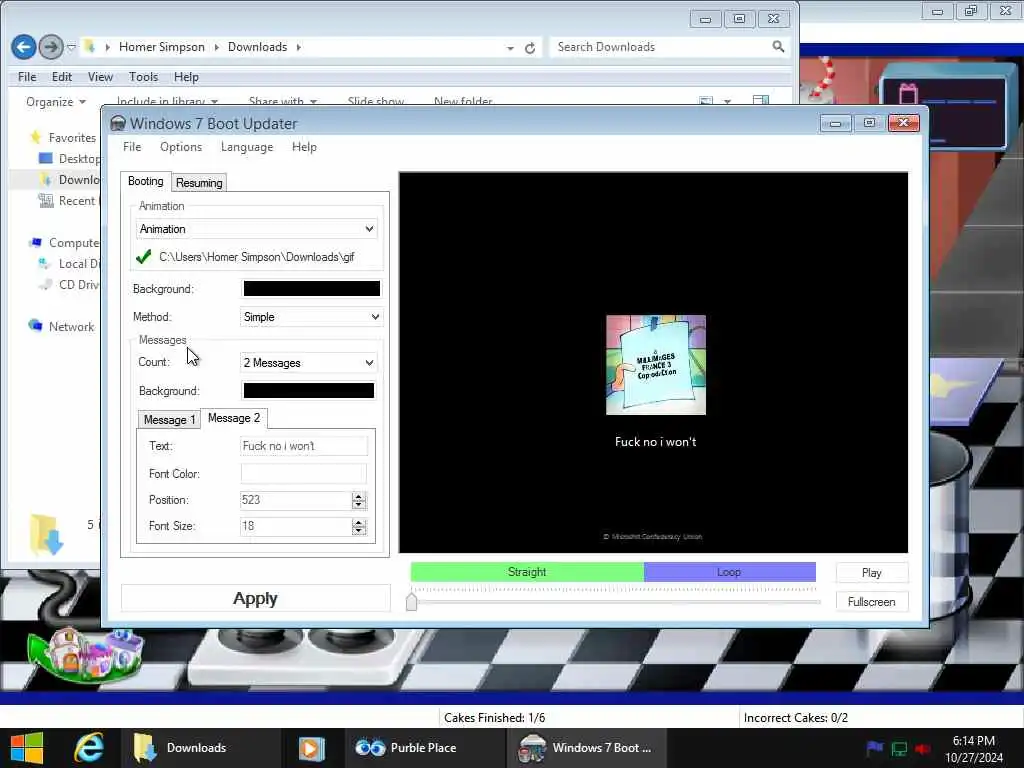The height and width of the screenshot is (768, 1024).
Task: Click the taskbar clock showing 6:14 PM
Action: tap(974, 749)
